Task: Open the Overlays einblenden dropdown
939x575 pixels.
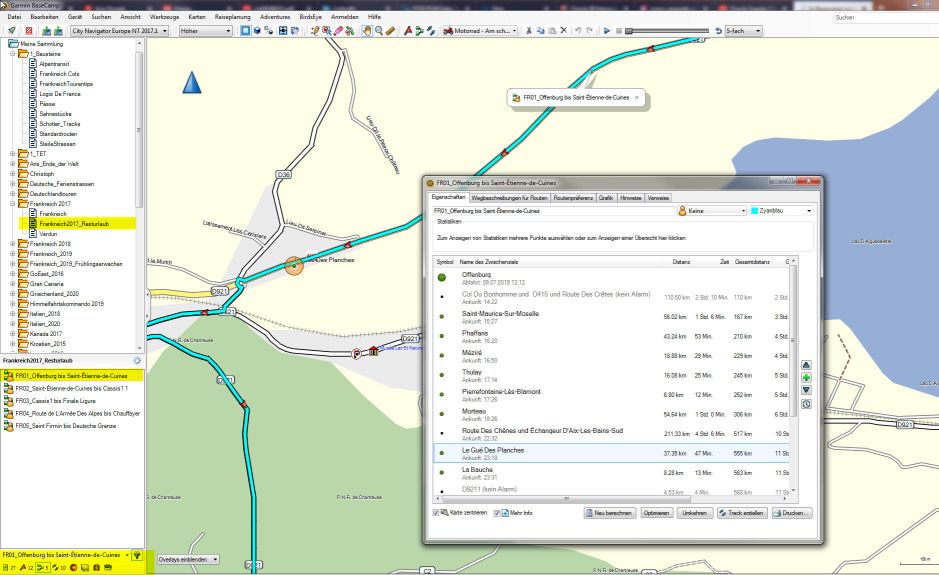Action: (x=187, y=559)
